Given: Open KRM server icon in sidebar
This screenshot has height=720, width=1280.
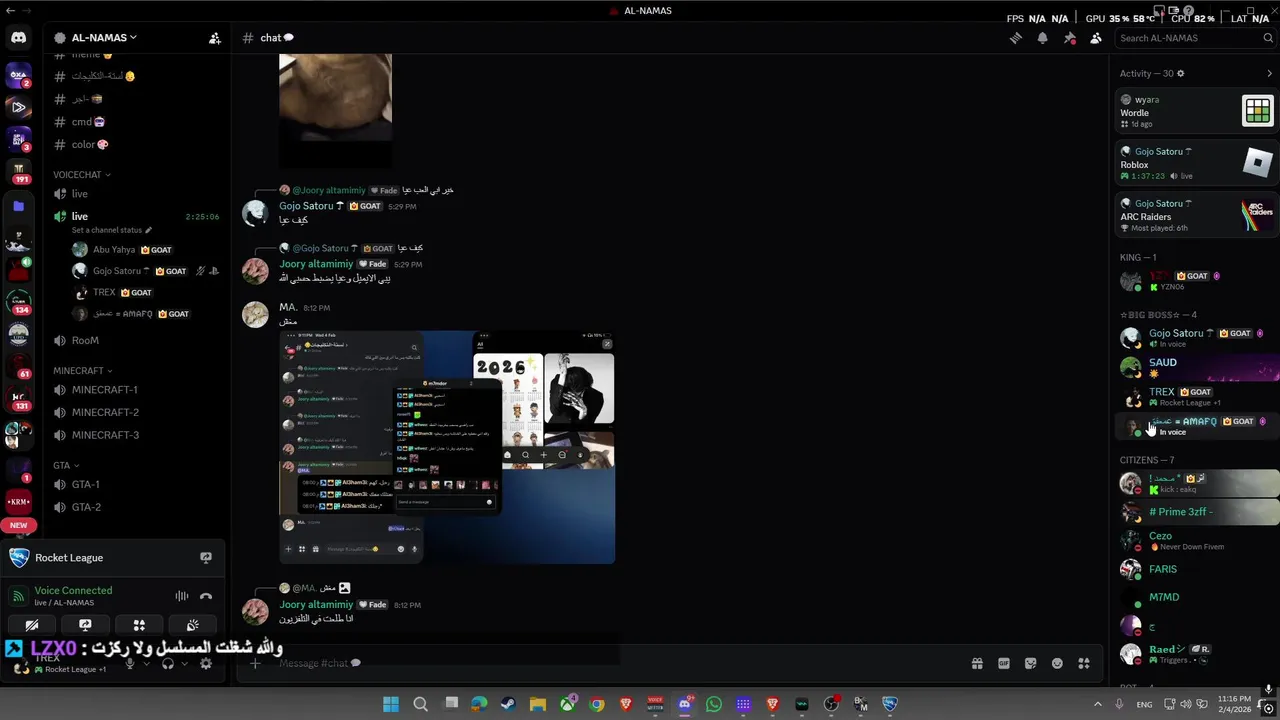Looking at the screenshot, I should [x=18, y=500].
